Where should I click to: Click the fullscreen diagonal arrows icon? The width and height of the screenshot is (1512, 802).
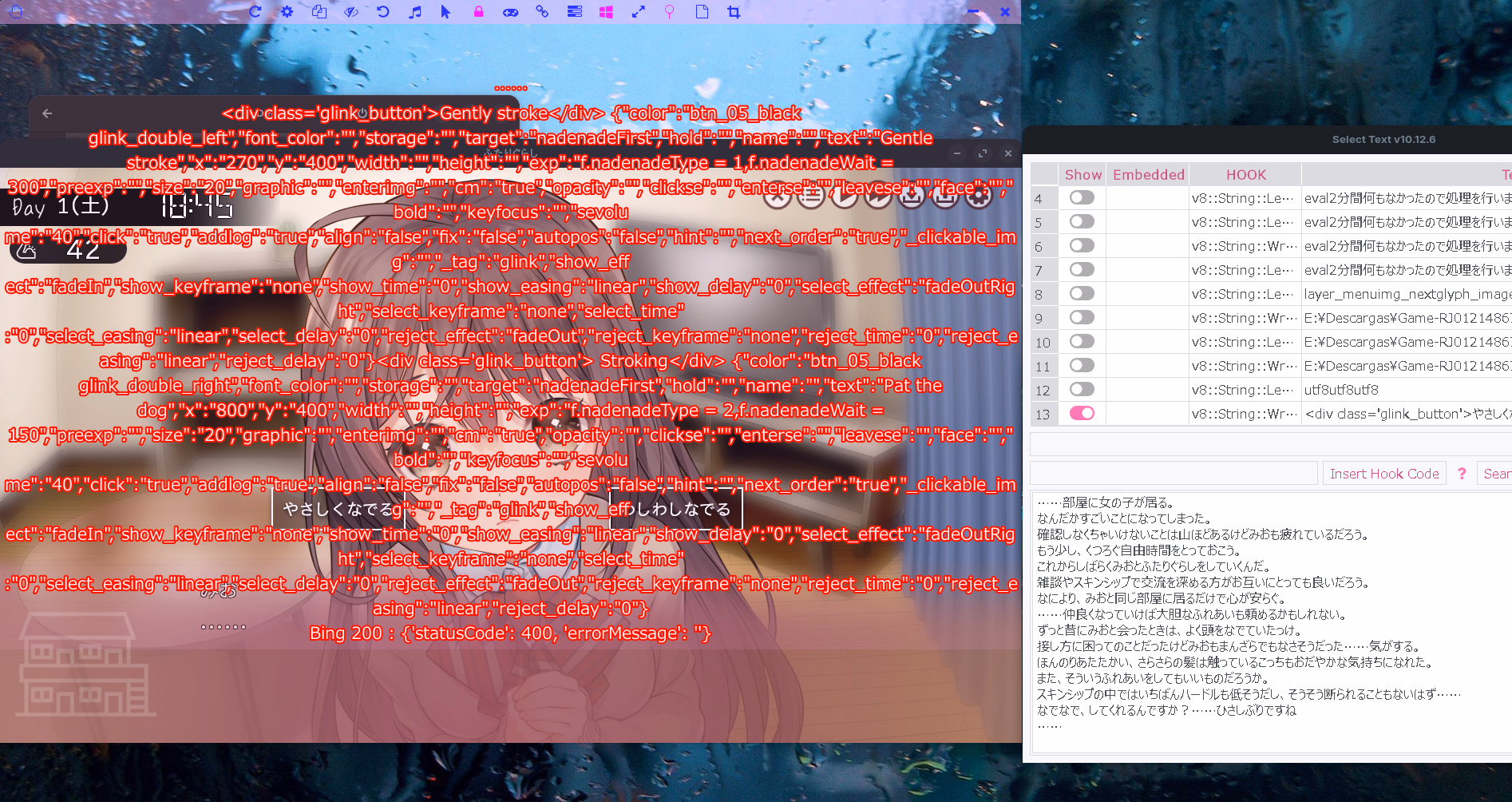pos(638,11)
